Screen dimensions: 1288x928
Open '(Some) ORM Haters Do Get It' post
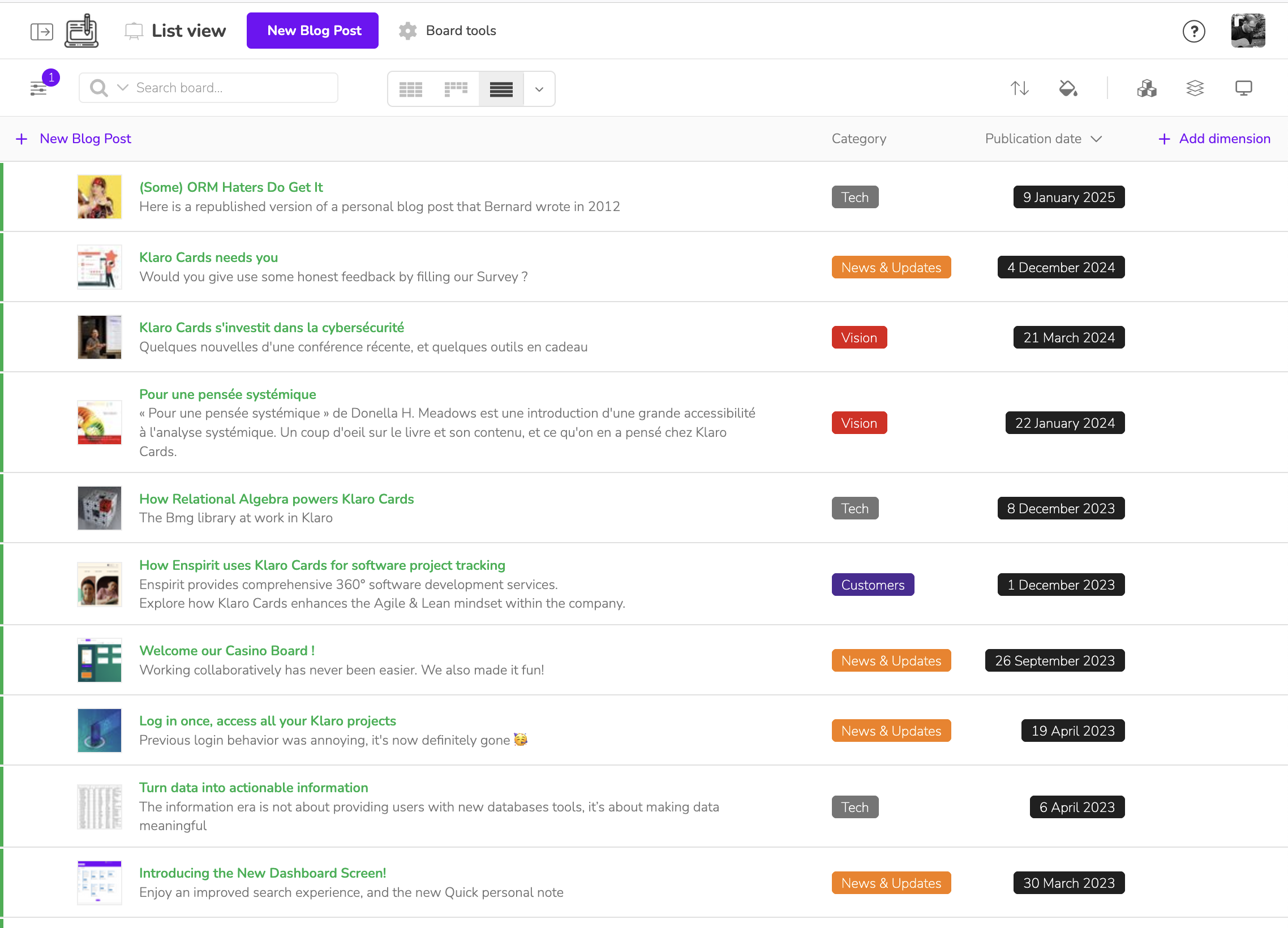[x=230, y=187]
